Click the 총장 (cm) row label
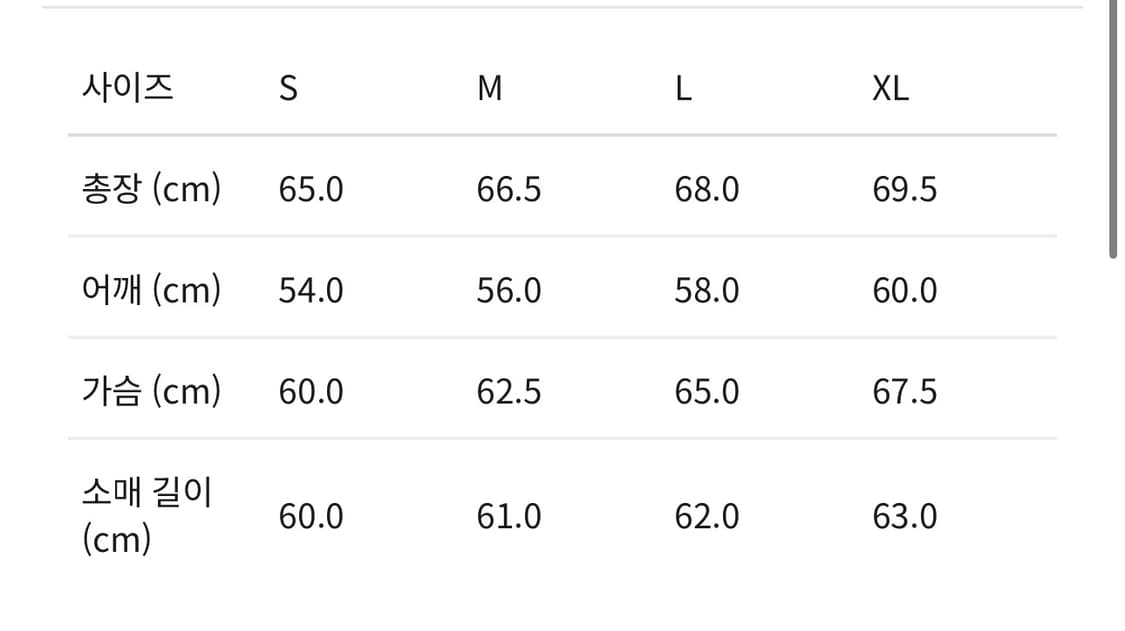Image resolution: width=1125 pixels, height=631 pixels. (x=151, y=188)
